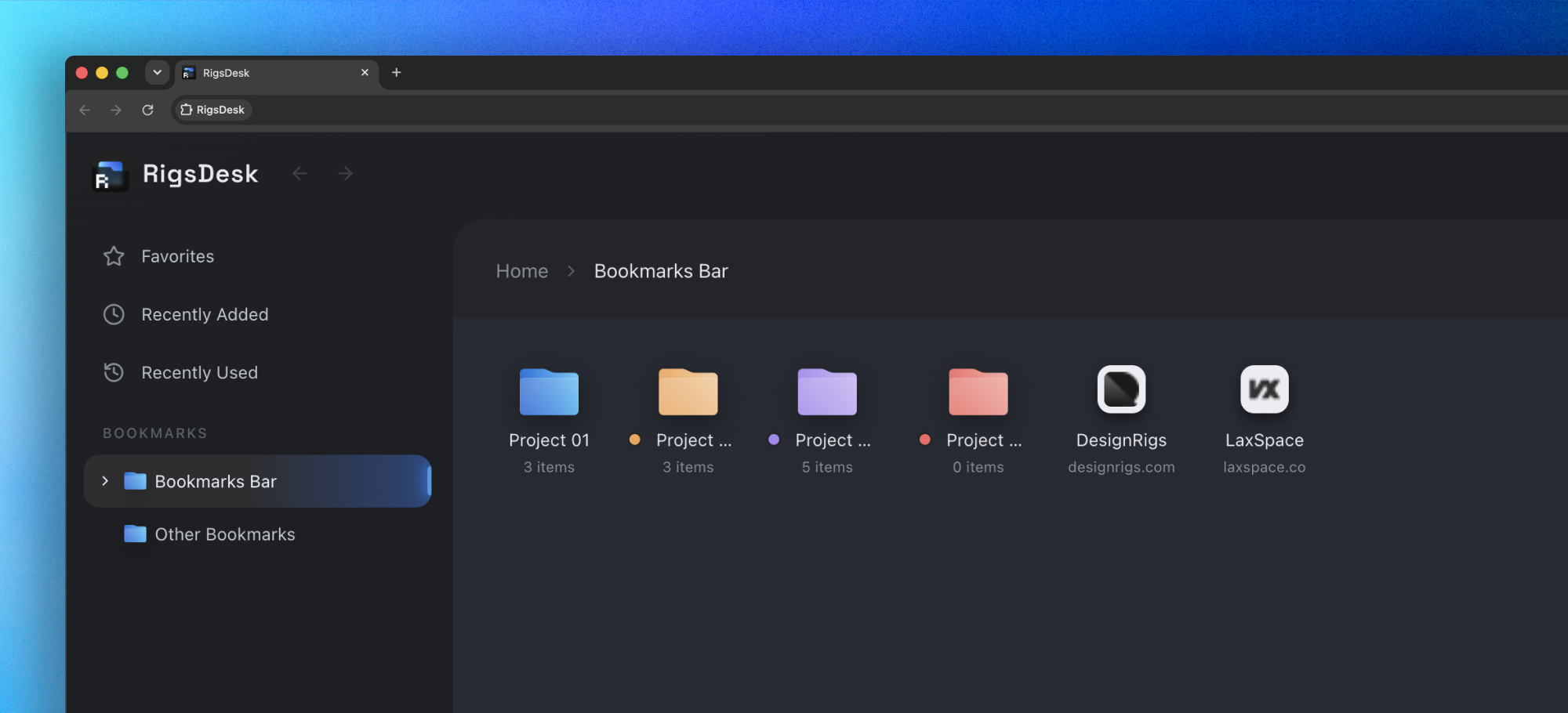Open a new browser tab
This screenshot has width=1568, height=713.
(x=397, y=72)
